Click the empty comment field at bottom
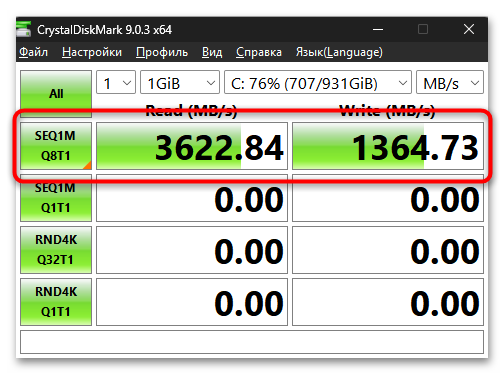Viewport: 504px width, 374px height. pyautogui.click(x=252, y=342)
